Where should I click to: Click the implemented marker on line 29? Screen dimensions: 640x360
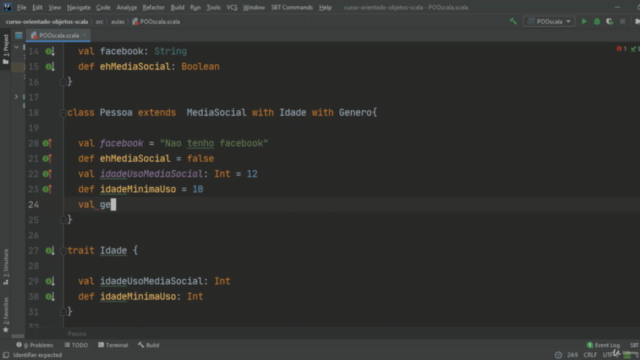[x=50, y=281]
